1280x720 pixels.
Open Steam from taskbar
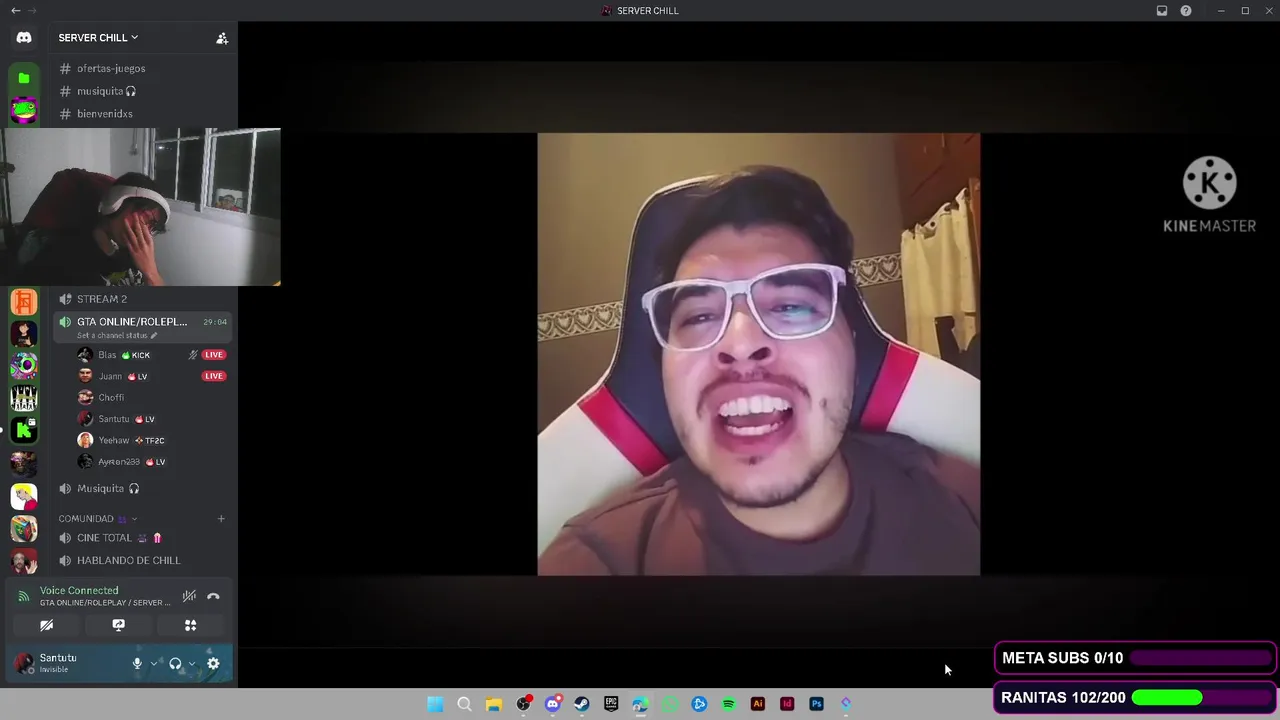582,704
